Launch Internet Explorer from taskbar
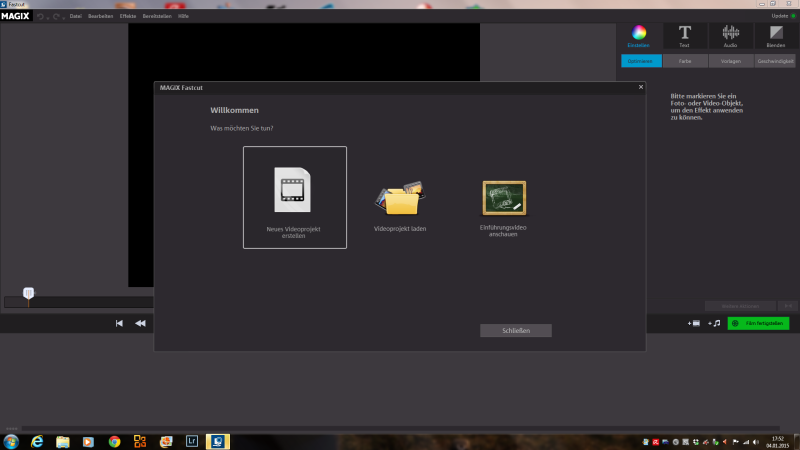Viewport: 800px width, 450px height. point(37,441)
